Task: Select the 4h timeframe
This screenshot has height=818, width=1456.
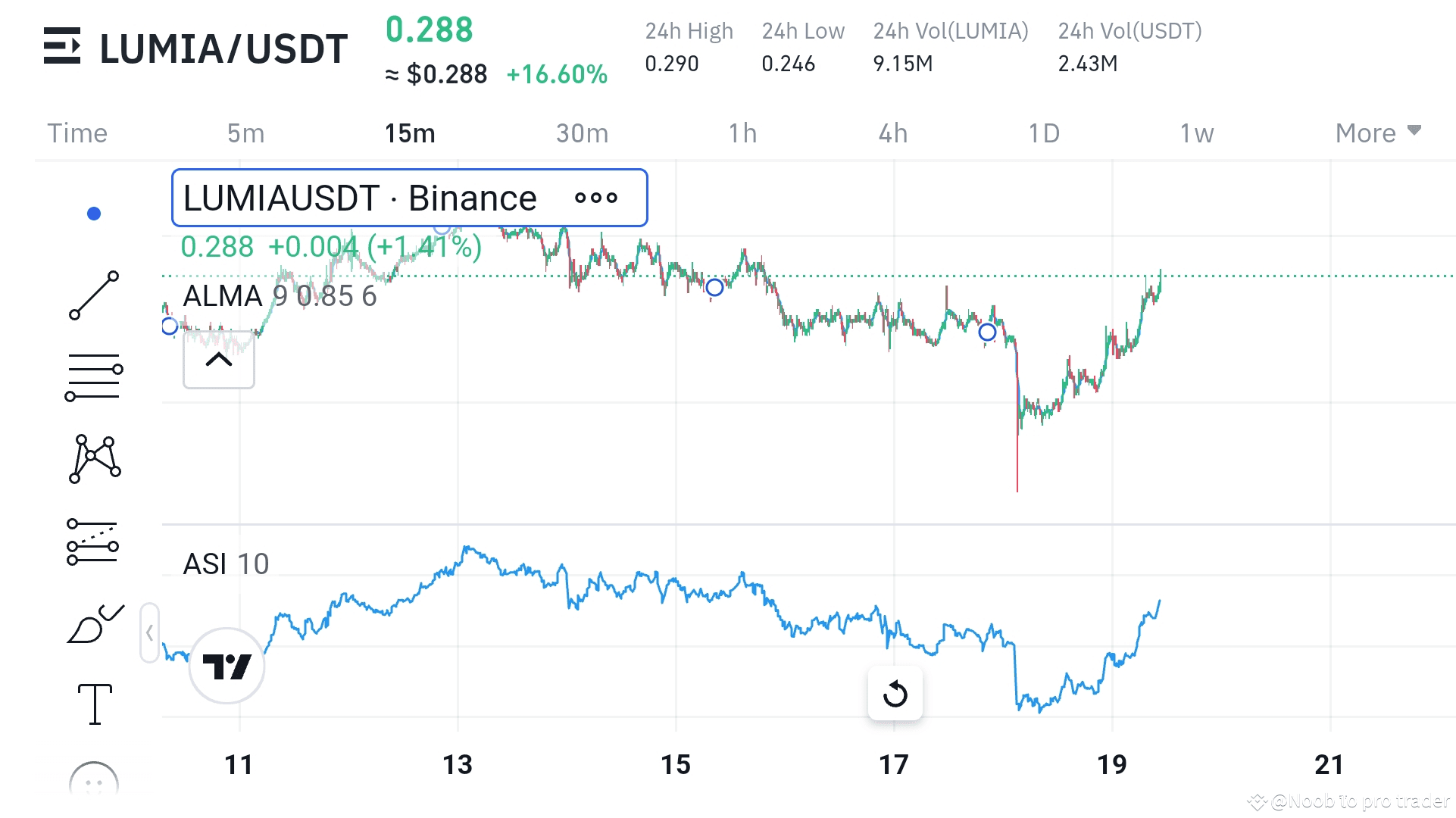Action: [892, 133]
